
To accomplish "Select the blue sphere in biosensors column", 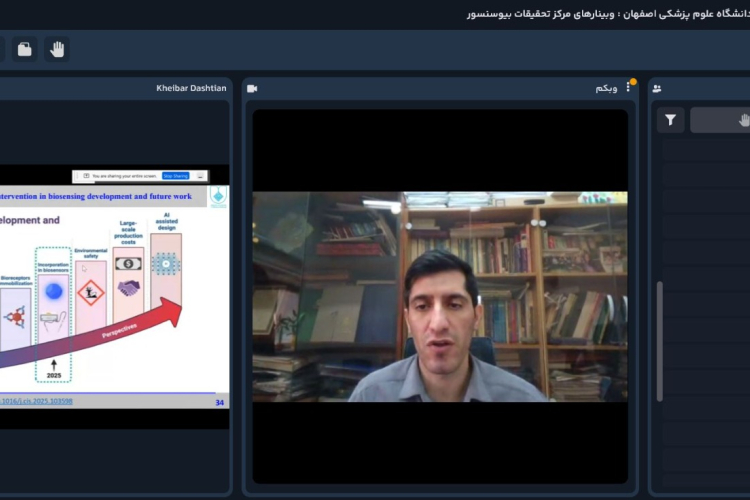I will click(x=53, y=292).
